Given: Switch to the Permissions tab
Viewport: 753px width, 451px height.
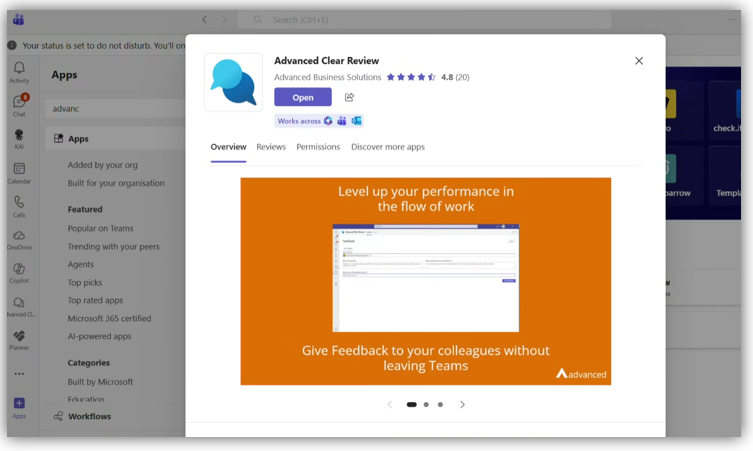Looking at the screenshot, I should [x=318, y=147].
